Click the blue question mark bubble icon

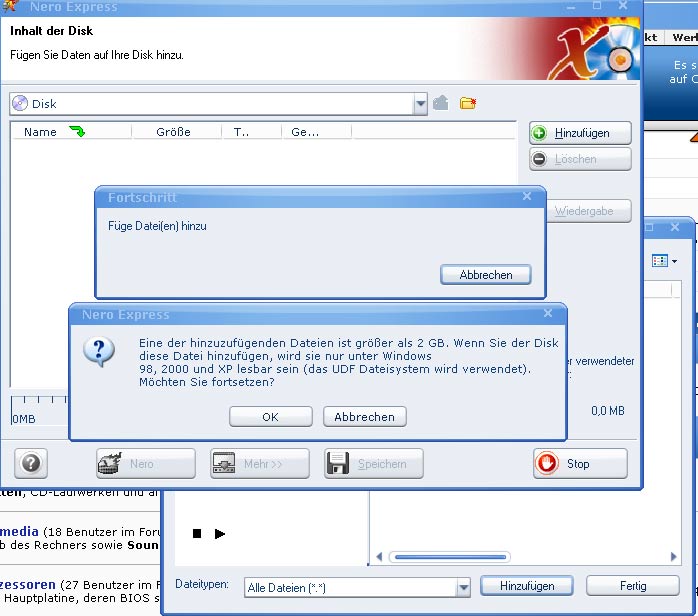click(99, 352)
